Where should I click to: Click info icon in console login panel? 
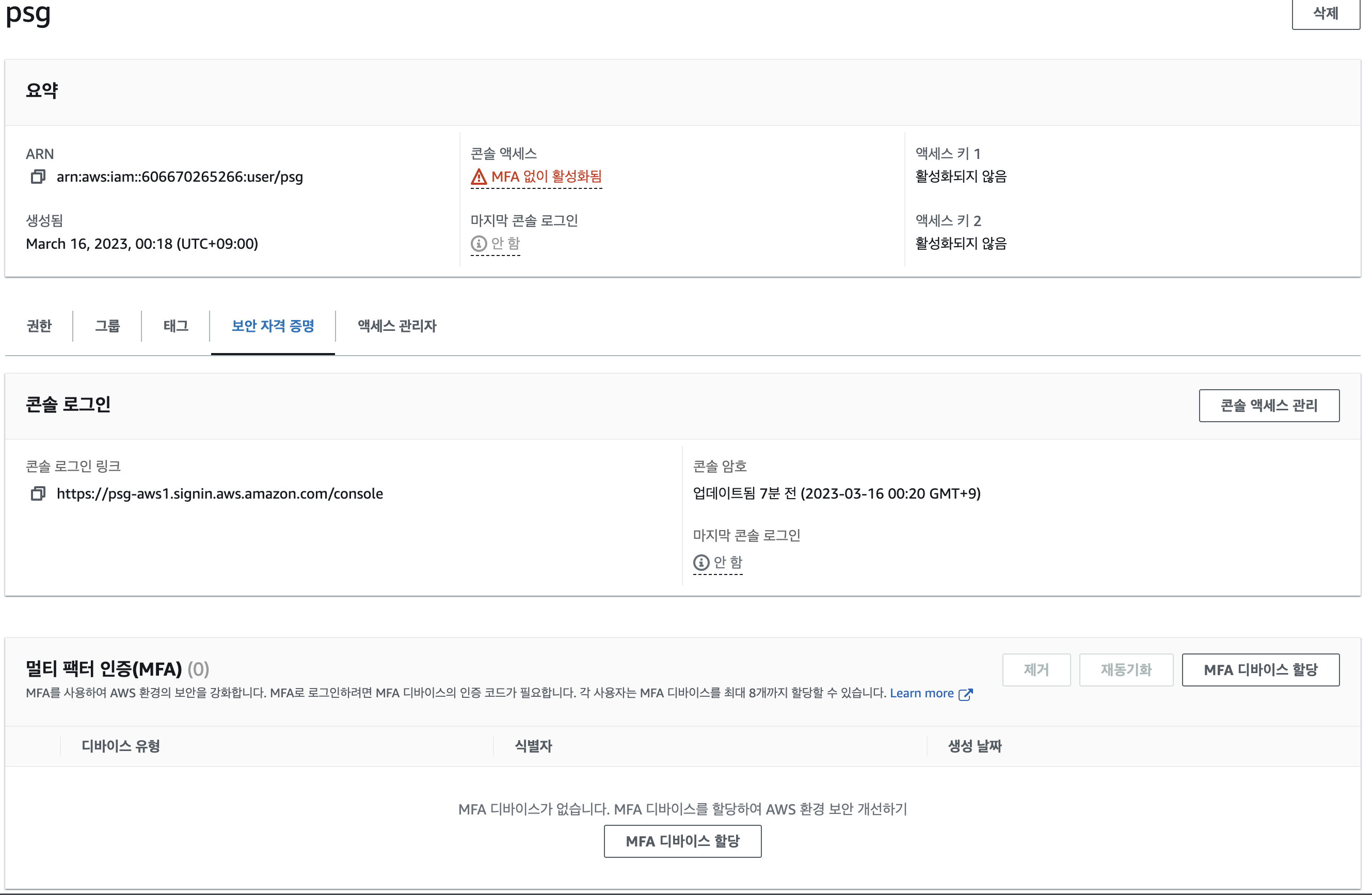tap(701, 563)
